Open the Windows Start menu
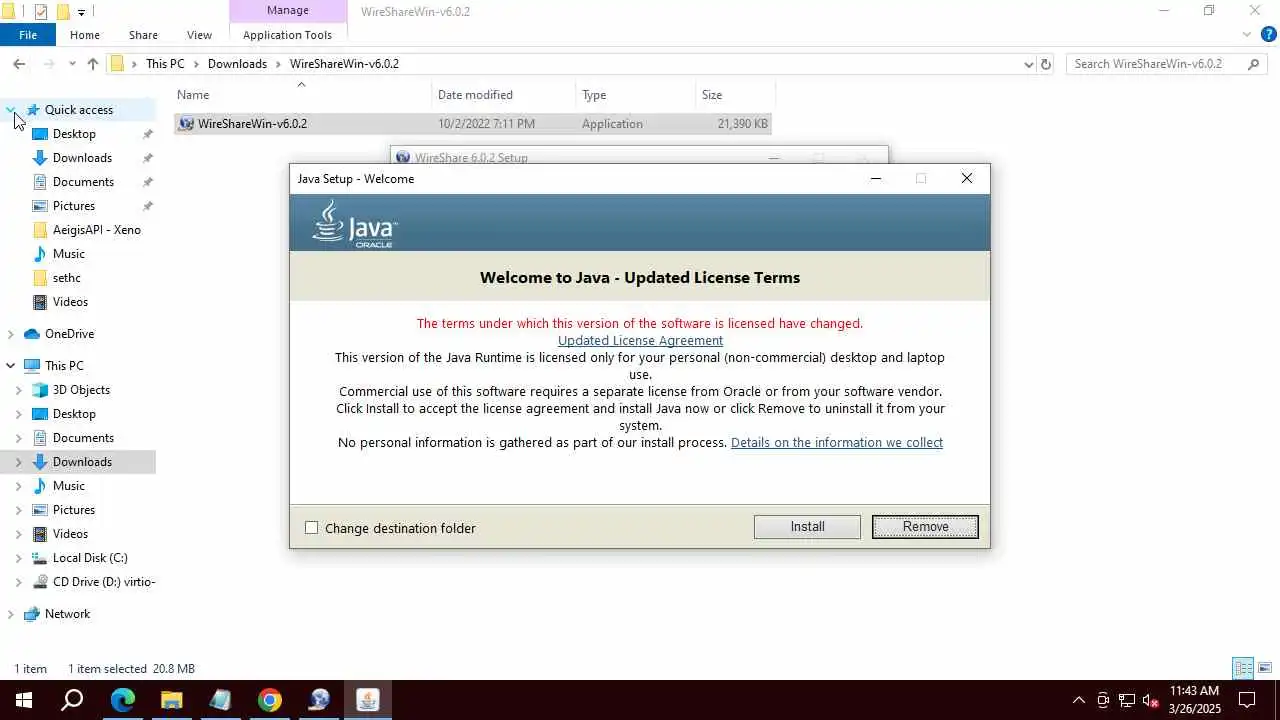The image size is (1280, 720). (x=24, y=700)
